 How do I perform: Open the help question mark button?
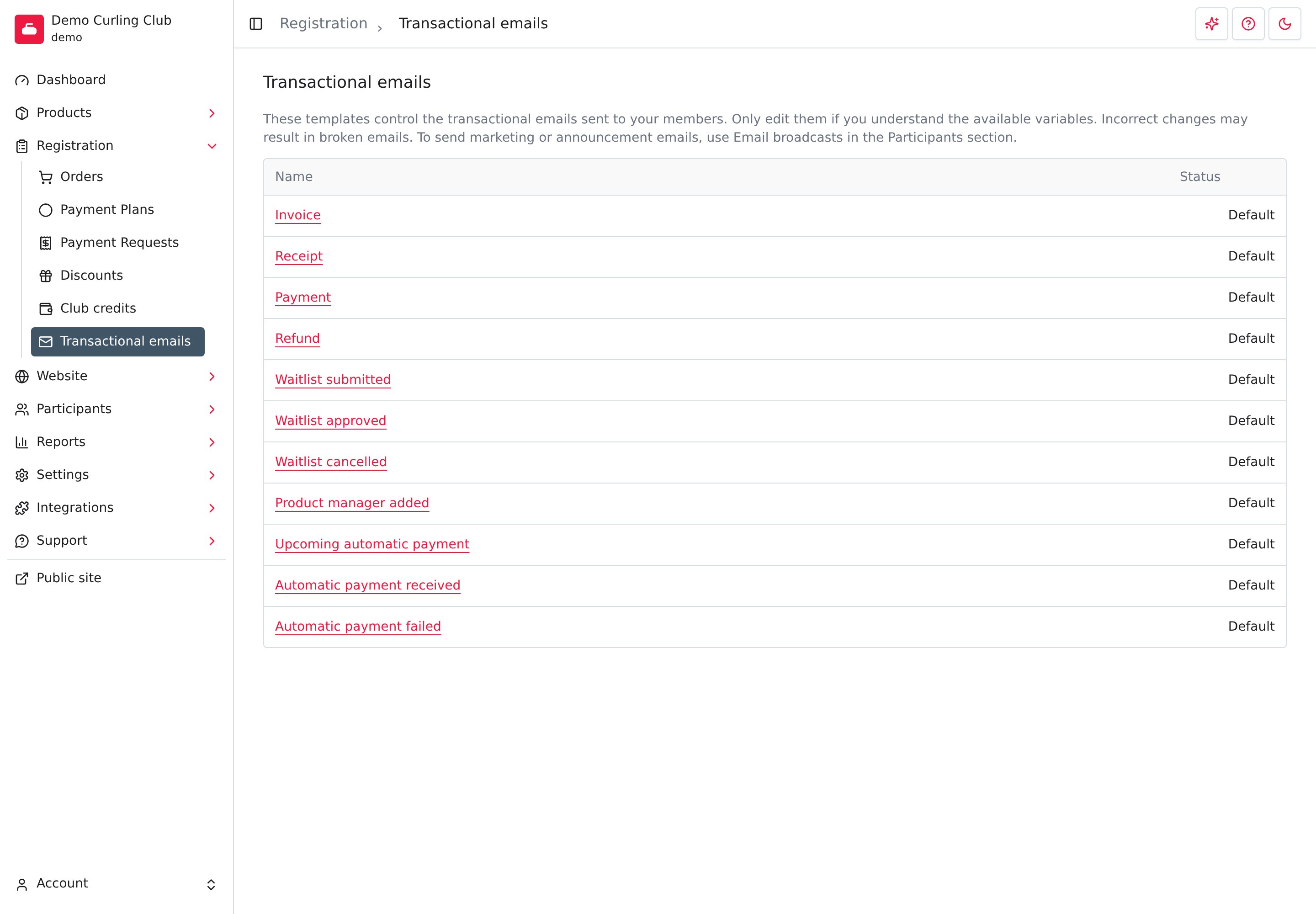point(1248,23)
